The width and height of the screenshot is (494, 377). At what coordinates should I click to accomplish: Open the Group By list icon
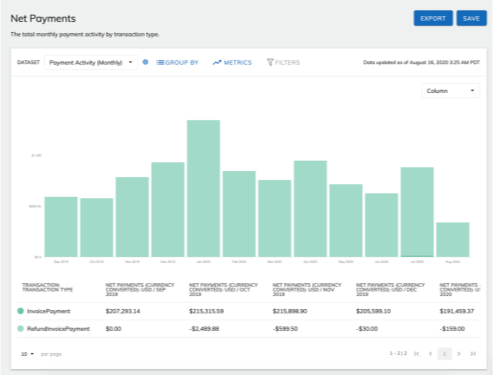(x=160, y=62)
